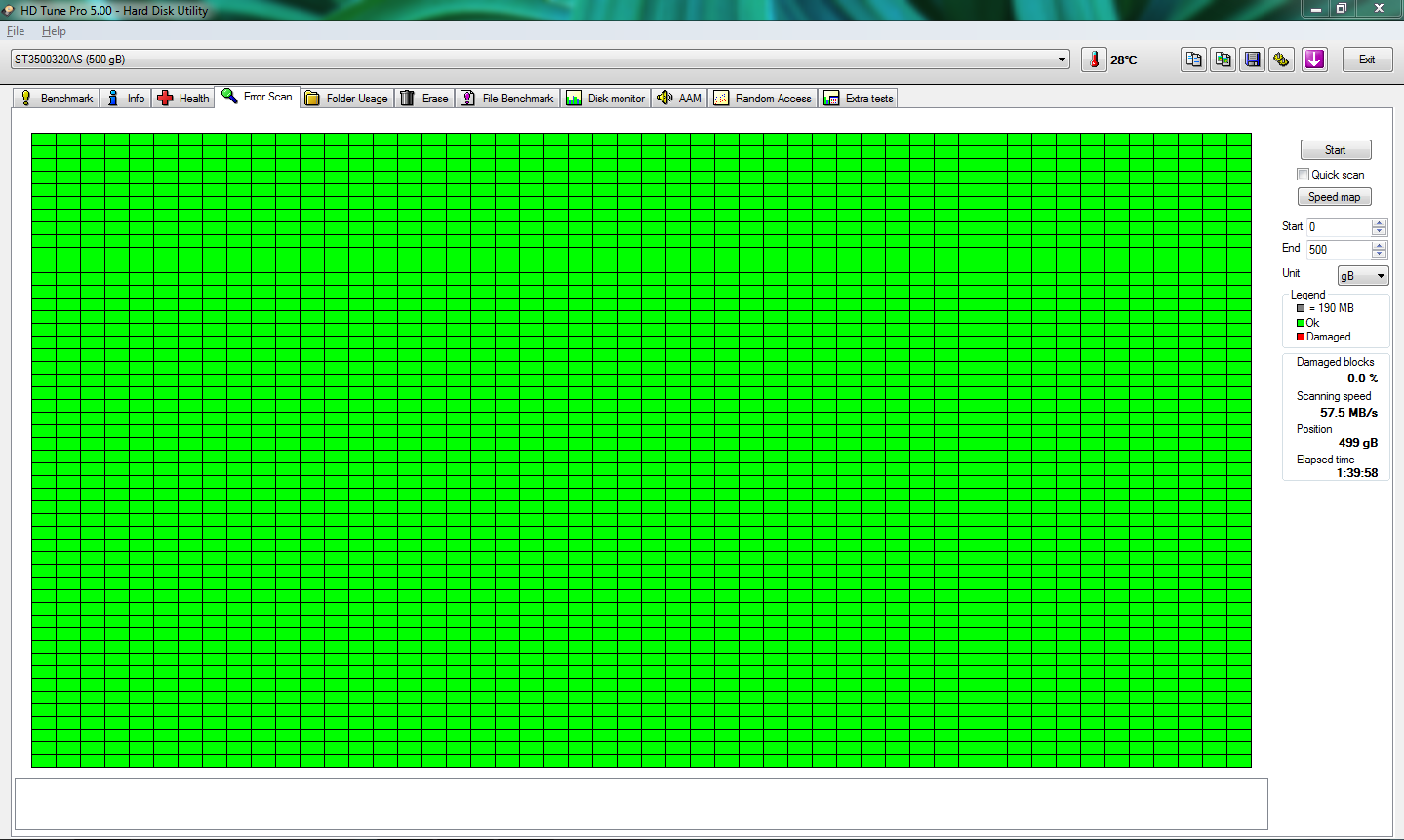Open the ST3500320AS drive selection dropdown
The height and width of the screenshot is (840, 1404).
[x=541, y=60]
